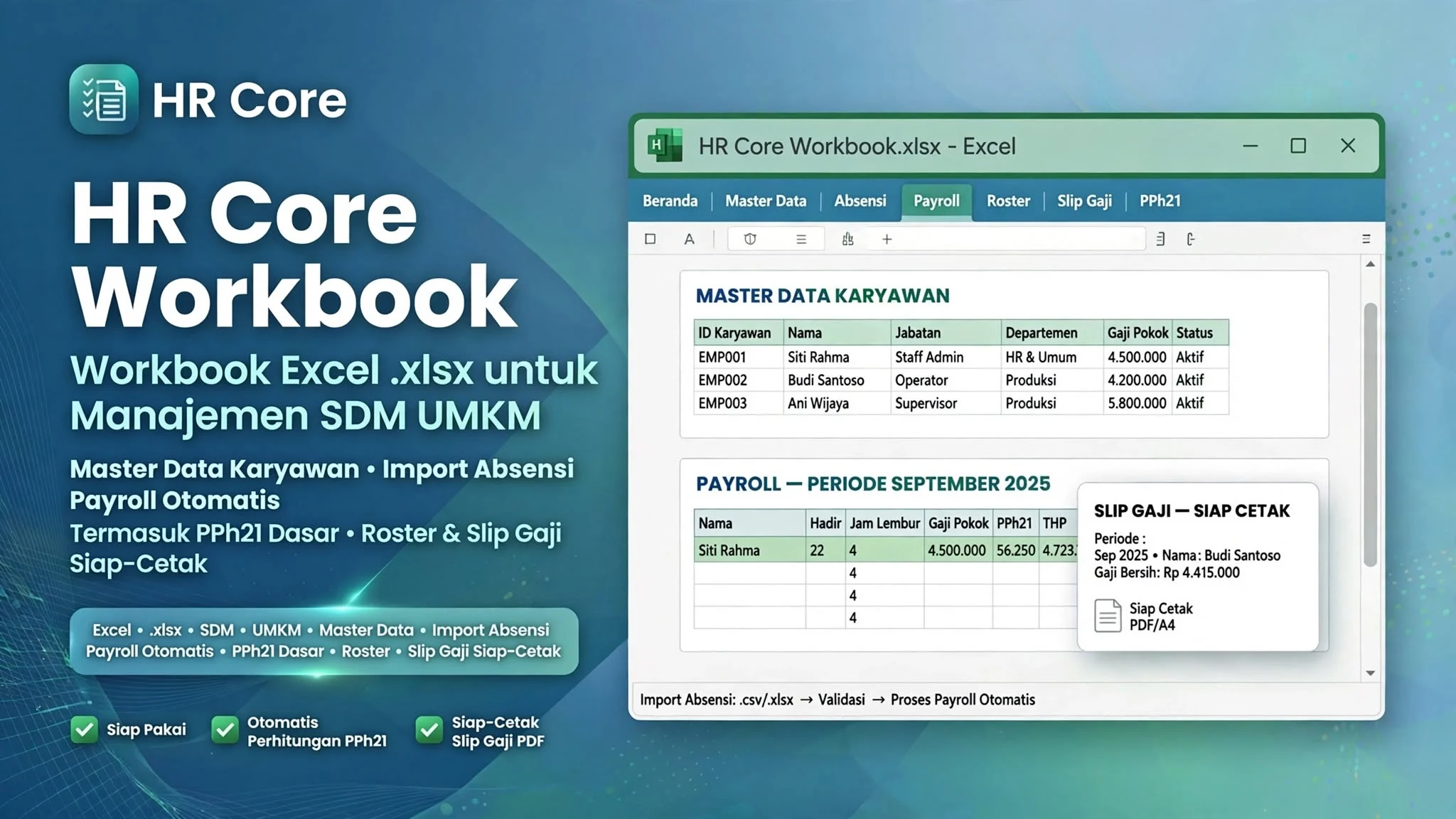Click the SLIP GAJI — SIAP CETAK card title
This screenshot has height=819, width=1456.
click(1192, 511)
